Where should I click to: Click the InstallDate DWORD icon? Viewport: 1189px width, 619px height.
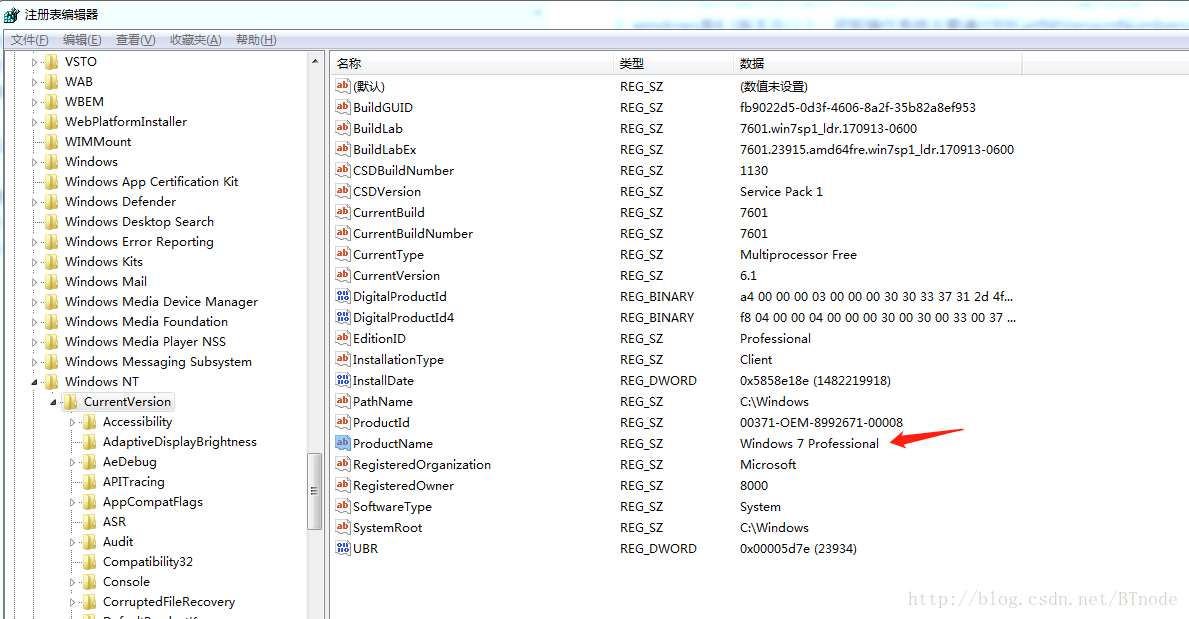[x=343, y=380]
